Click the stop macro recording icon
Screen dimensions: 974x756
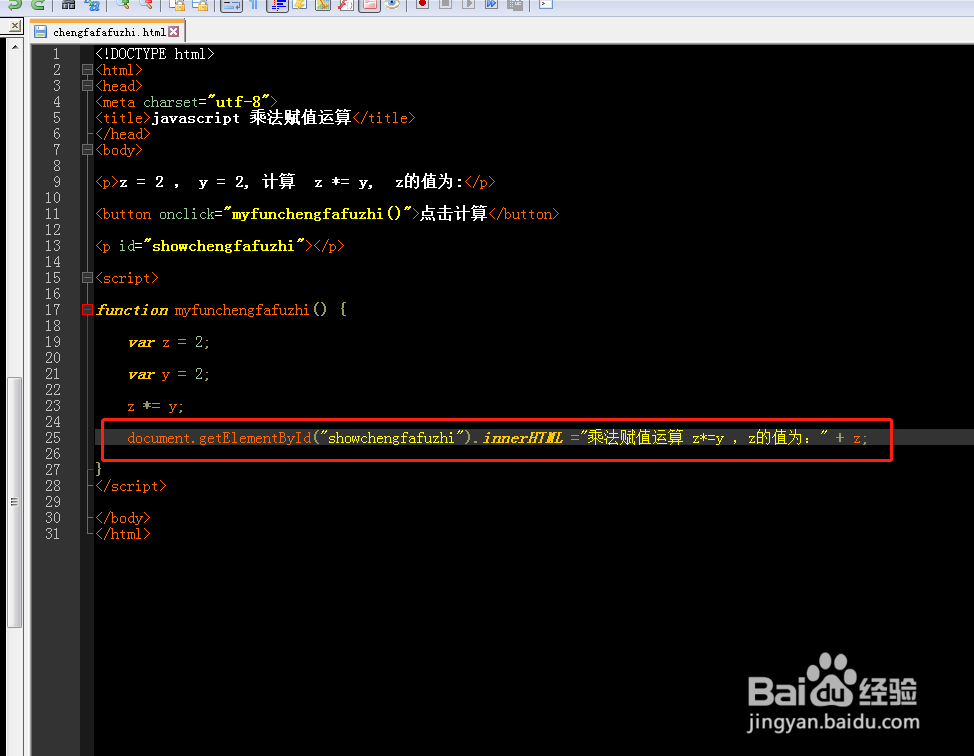click(445, 4)
